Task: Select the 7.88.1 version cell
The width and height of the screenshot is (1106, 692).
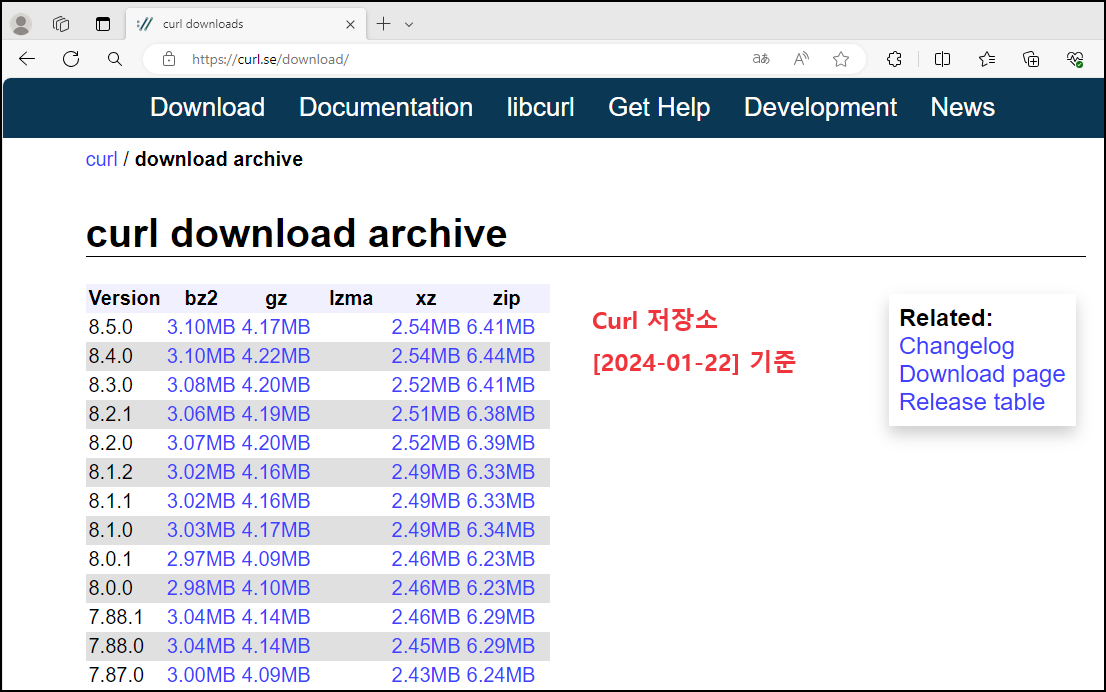Action: click(x=116, y=617)
